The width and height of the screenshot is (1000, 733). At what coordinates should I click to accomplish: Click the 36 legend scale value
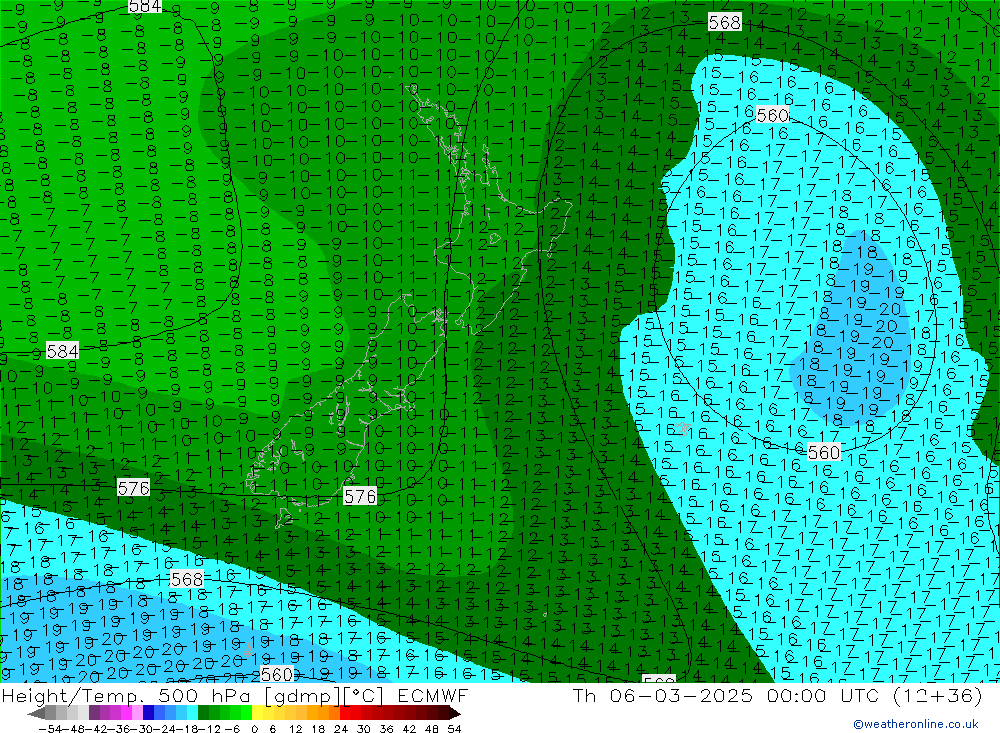pos(386,729)
